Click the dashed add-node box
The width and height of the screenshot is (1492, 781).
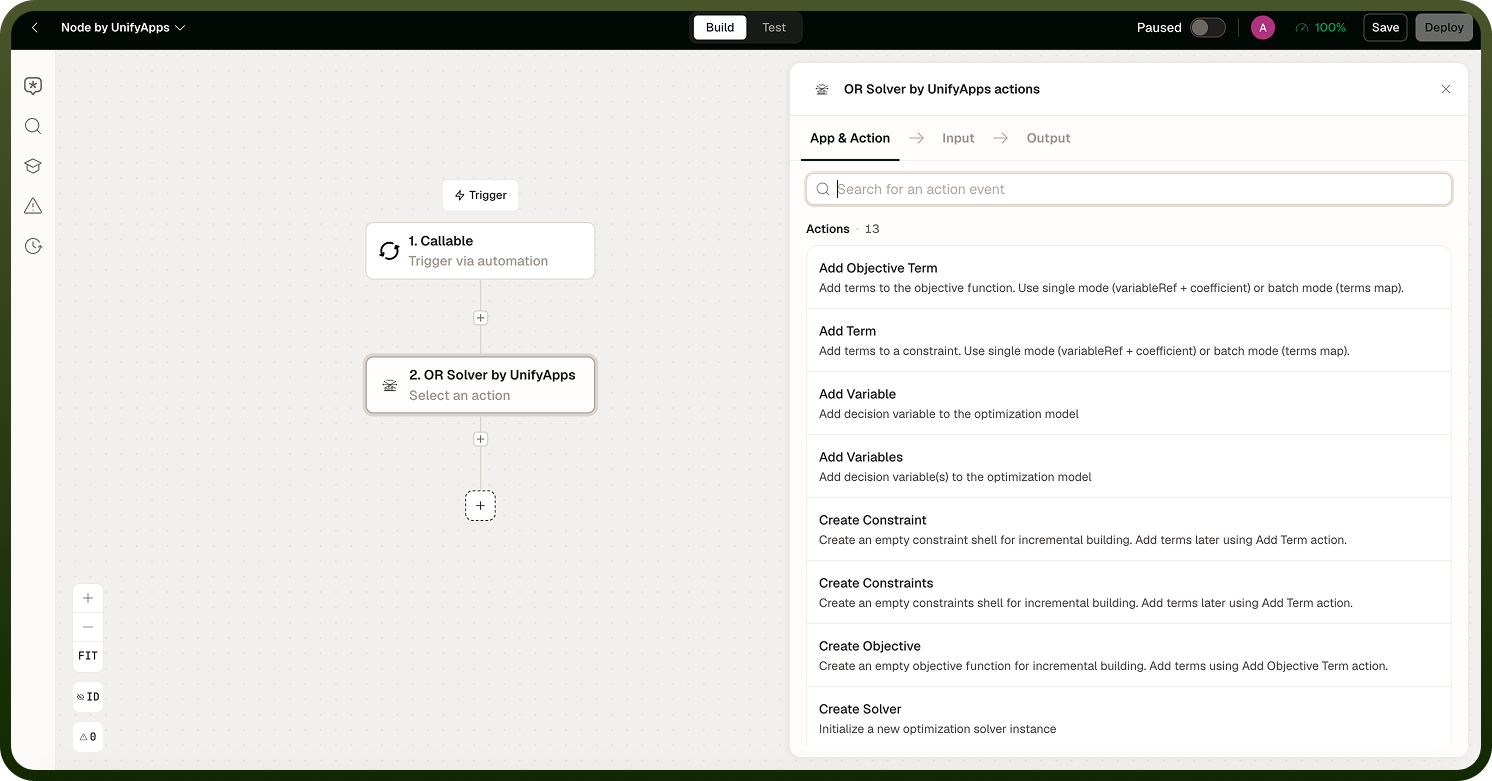480,506
